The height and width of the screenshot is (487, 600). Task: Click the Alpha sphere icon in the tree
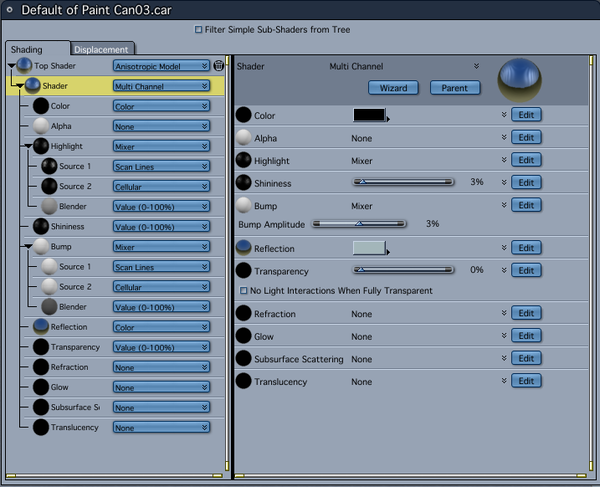(x=41, y=126)
